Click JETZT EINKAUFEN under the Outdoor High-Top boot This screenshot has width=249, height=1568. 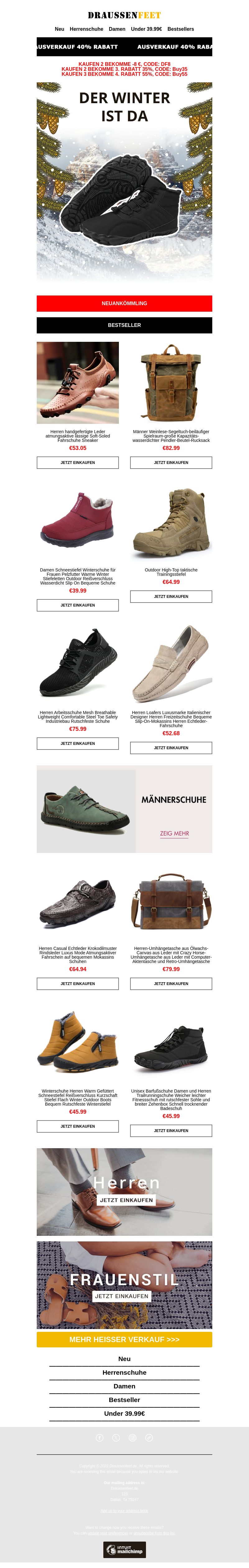[x=171, y=597]
